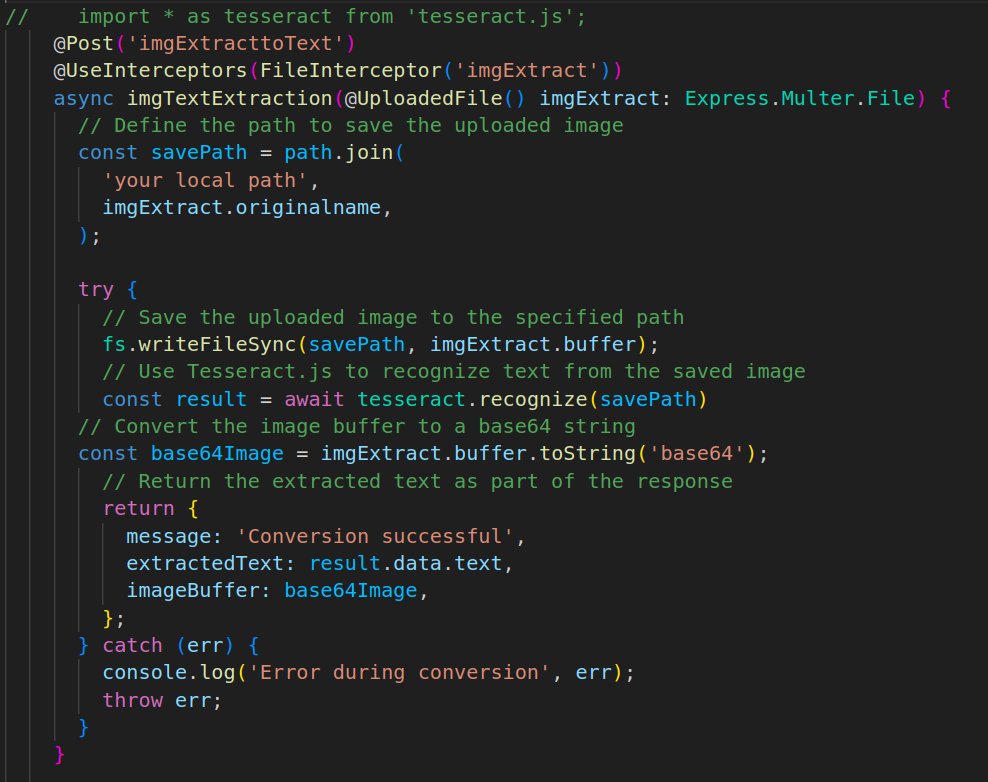
Task: Click the 'Use Tesseract.js to recognize' comment
Action: coord(454,371)
